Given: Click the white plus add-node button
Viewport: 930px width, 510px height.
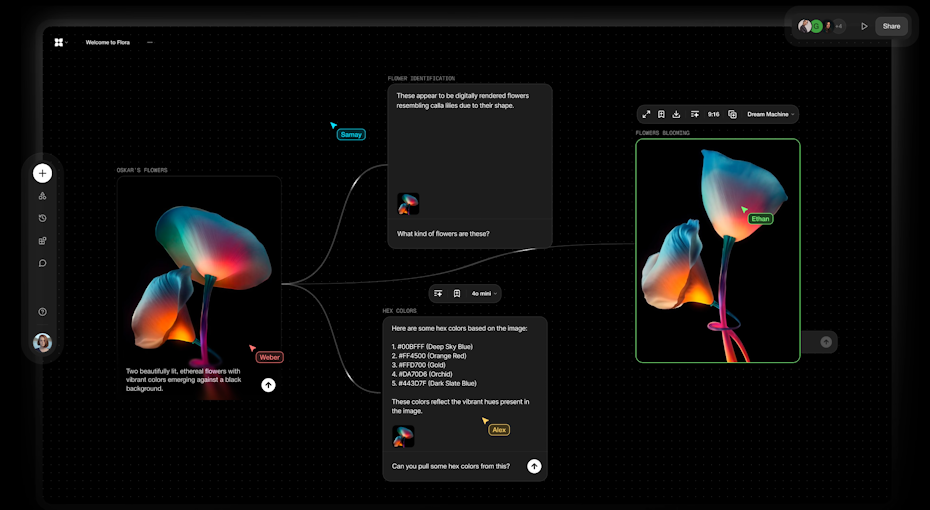Looking at the screenshot, I should pos(42,173).
